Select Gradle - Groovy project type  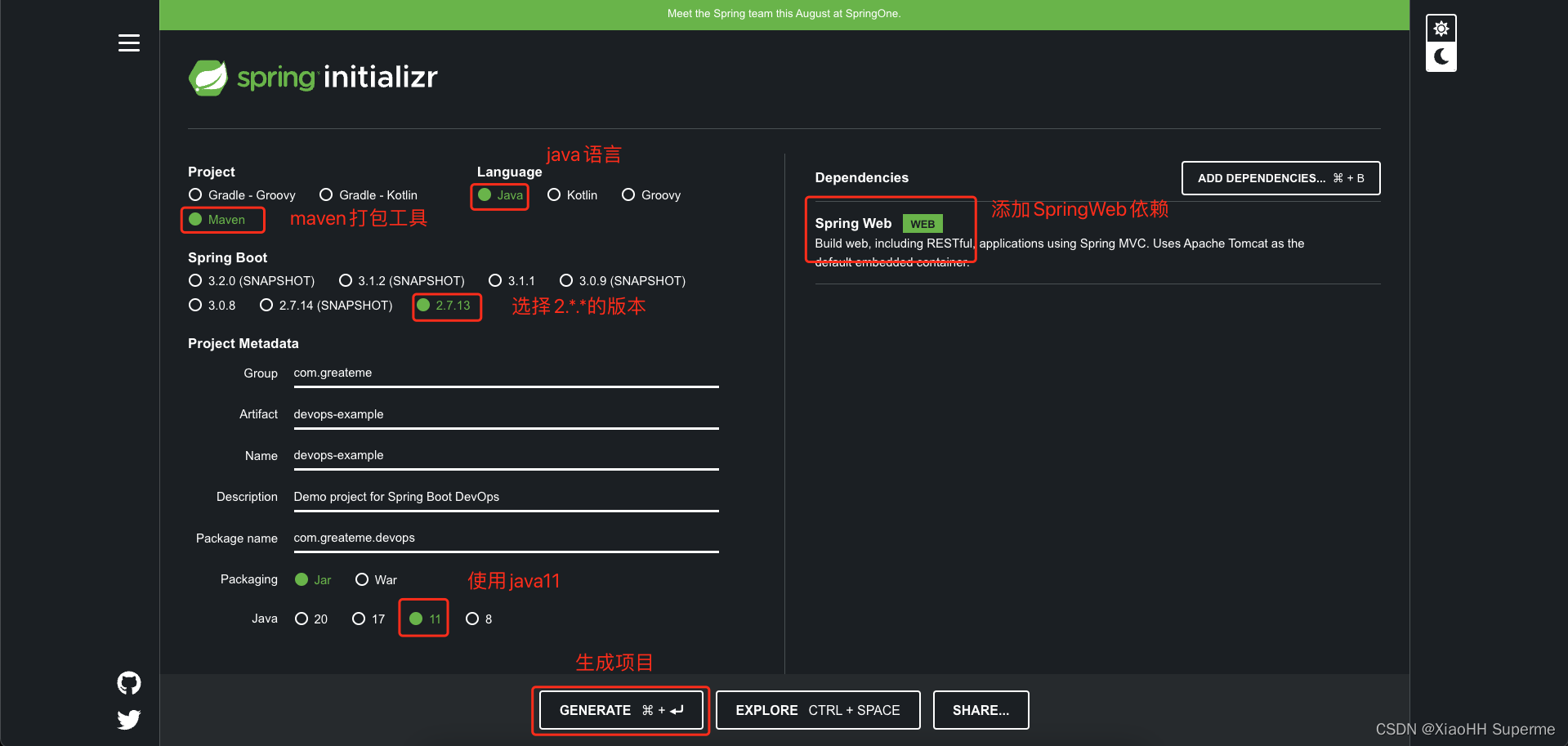pos(242,195)
